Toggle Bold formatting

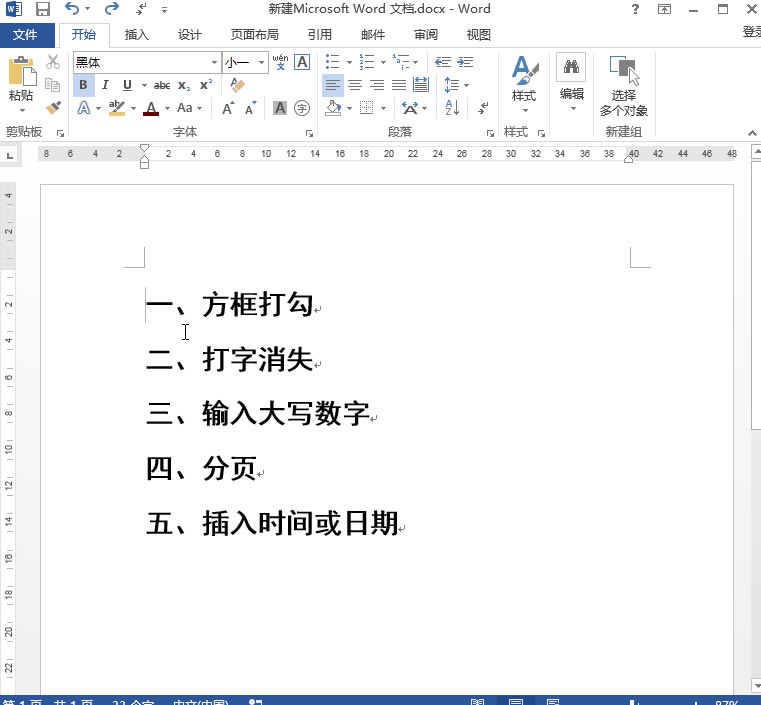pyautogui.click(x=83, y=85)
